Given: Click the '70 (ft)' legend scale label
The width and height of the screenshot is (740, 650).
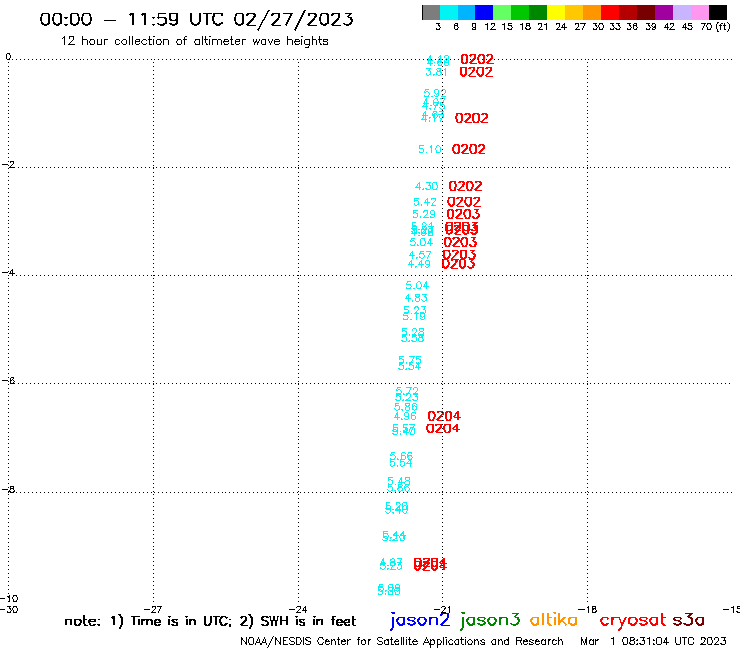Looking at the screenshot, I should tap(715, 27).
